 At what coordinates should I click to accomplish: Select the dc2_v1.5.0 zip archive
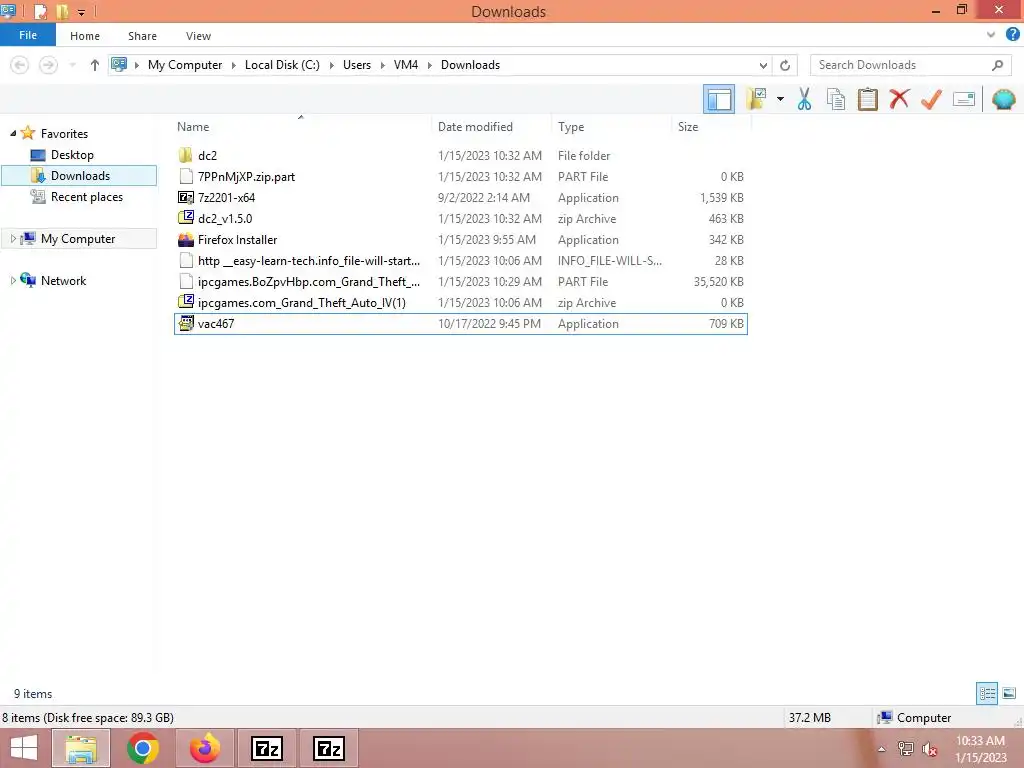460,218
